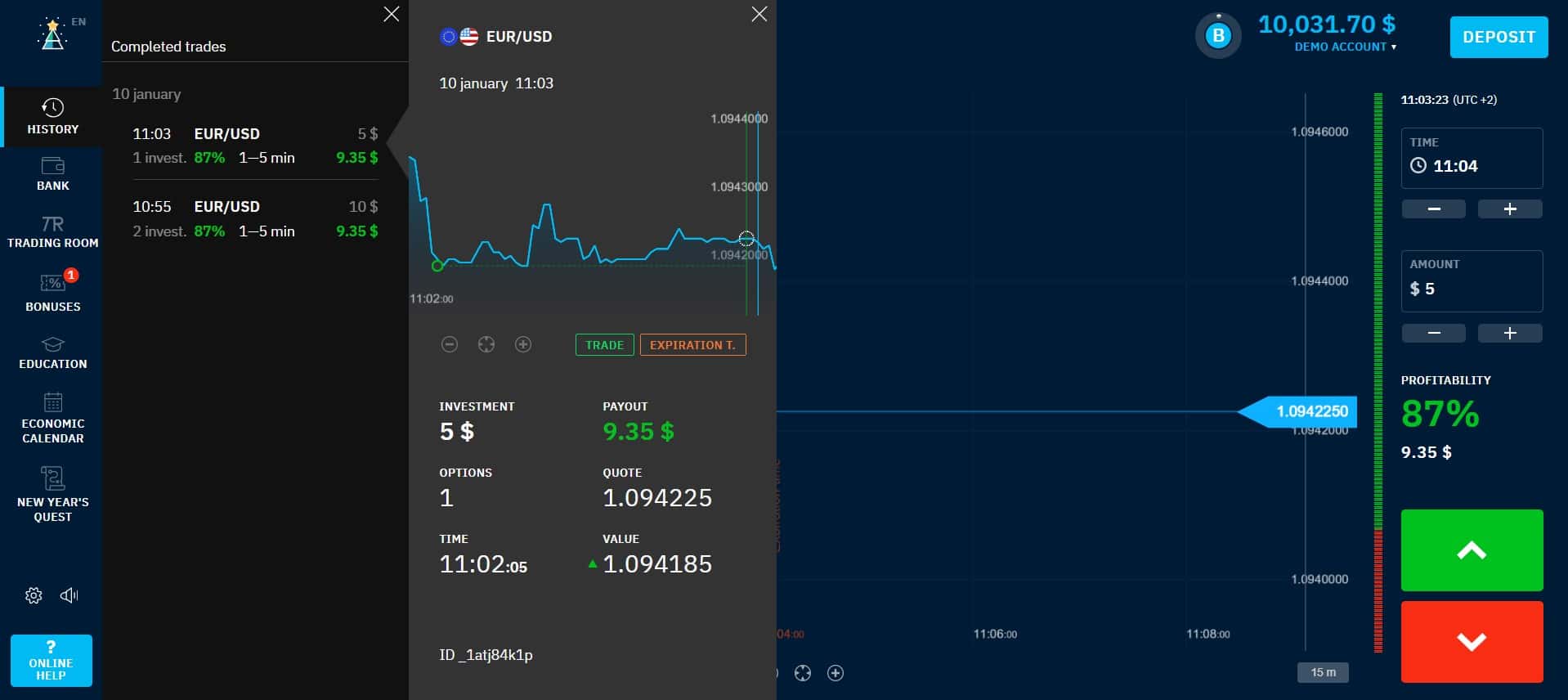Open the Education section

pos(52,352)
